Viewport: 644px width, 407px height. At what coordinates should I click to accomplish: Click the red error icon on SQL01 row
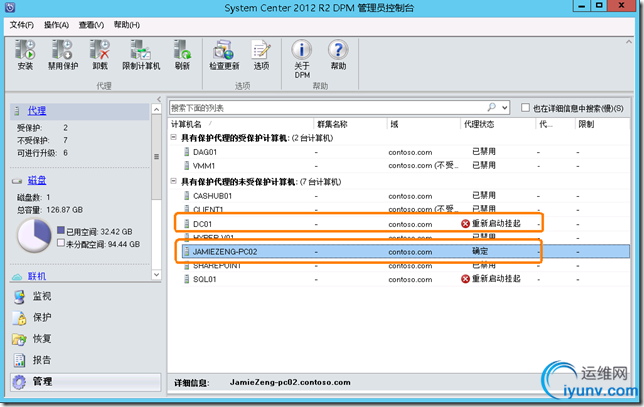click(465, 279)
